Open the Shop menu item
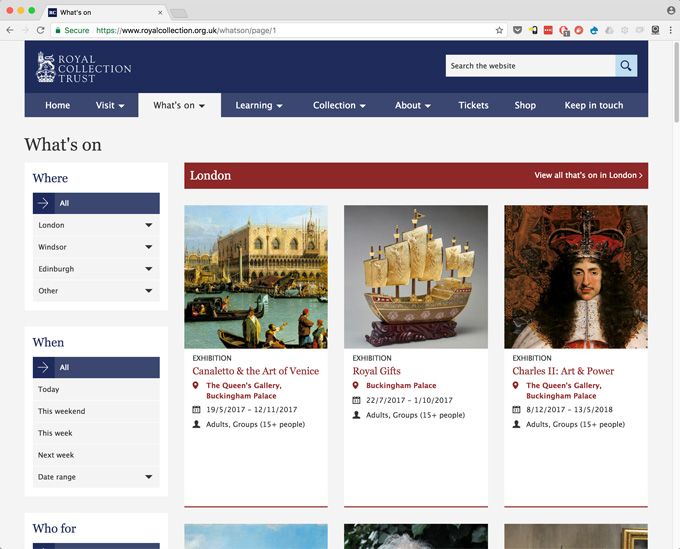 [x=525, y=105]
